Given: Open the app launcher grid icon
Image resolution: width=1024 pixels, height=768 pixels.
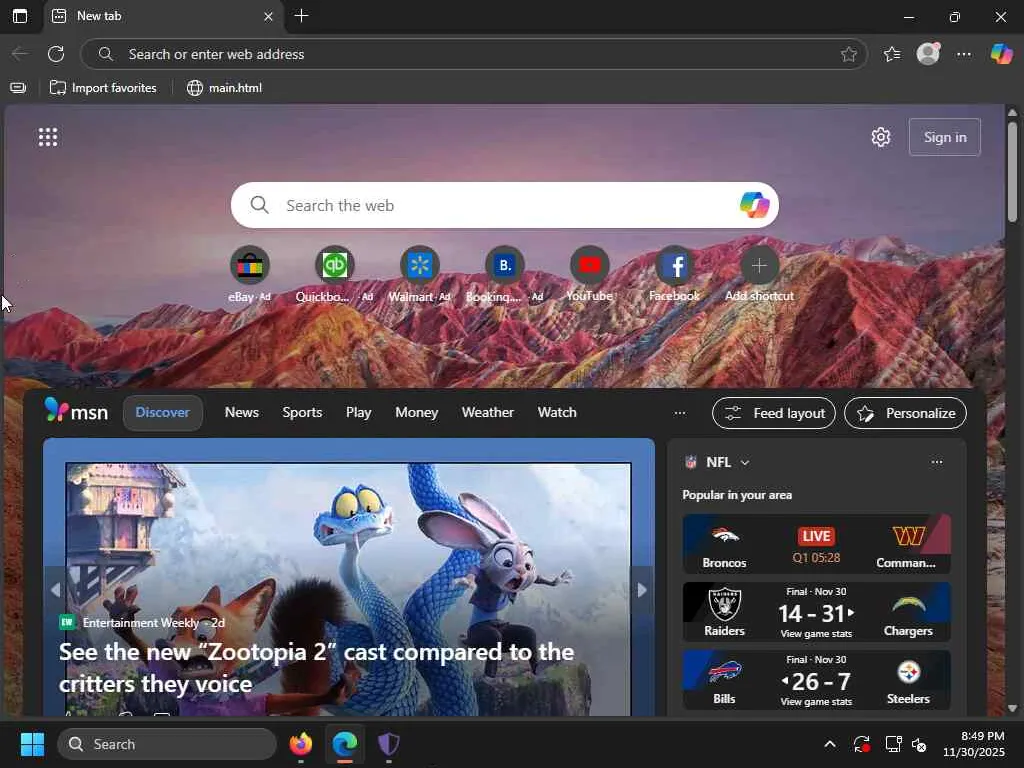Looking at the screenshot, I should tap(48, 137).
